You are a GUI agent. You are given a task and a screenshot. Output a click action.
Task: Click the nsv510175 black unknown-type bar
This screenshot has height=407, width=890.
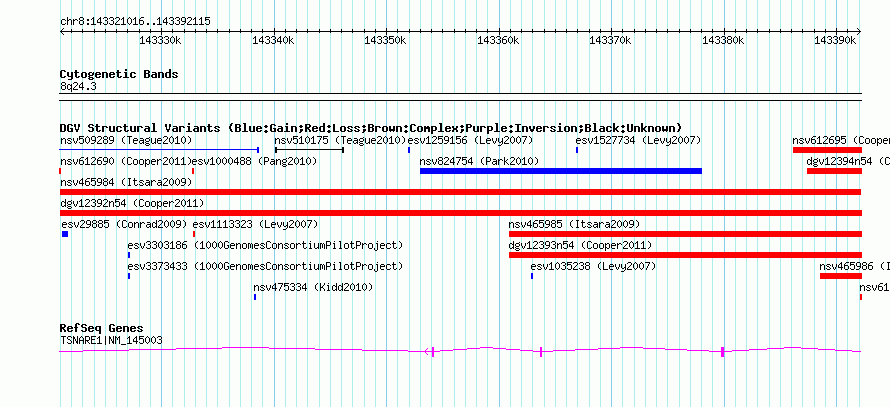(309, 150)
